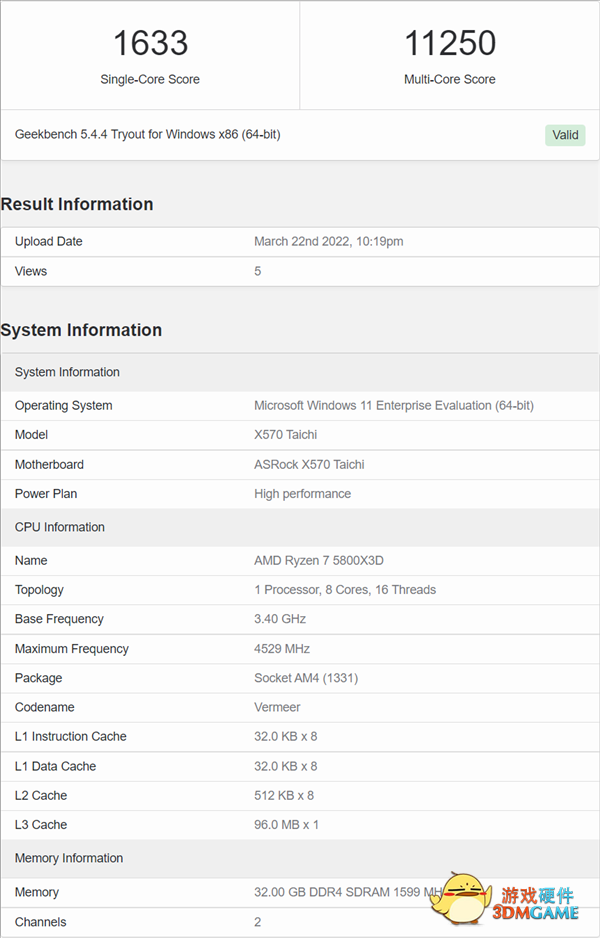The image size is (600, 938).
Task: Select the Microsoft Windows 11 Enterprise Evaluation value
Action: coord(394,406)
